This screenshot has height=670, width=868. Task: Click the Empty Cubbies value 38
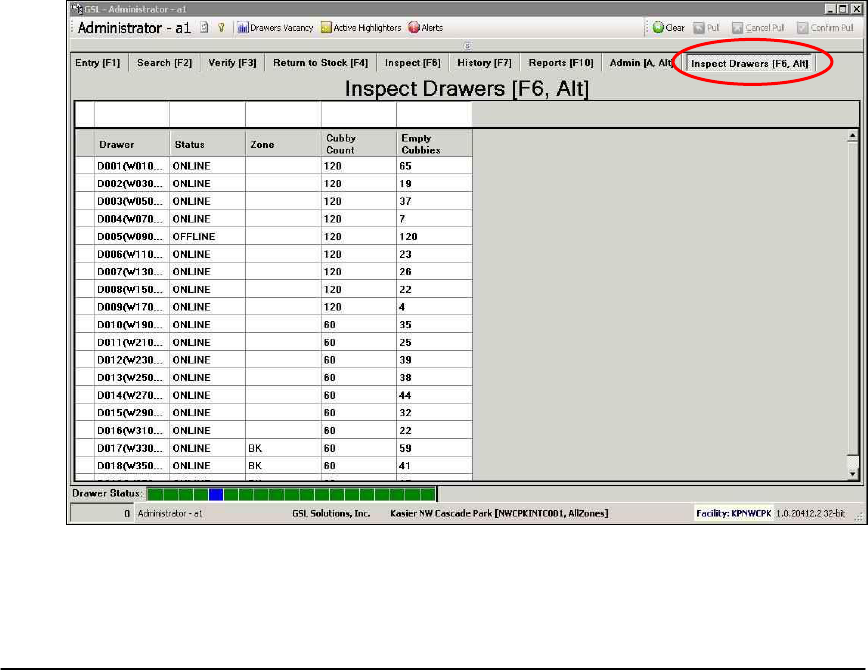[x=435, y=378]
